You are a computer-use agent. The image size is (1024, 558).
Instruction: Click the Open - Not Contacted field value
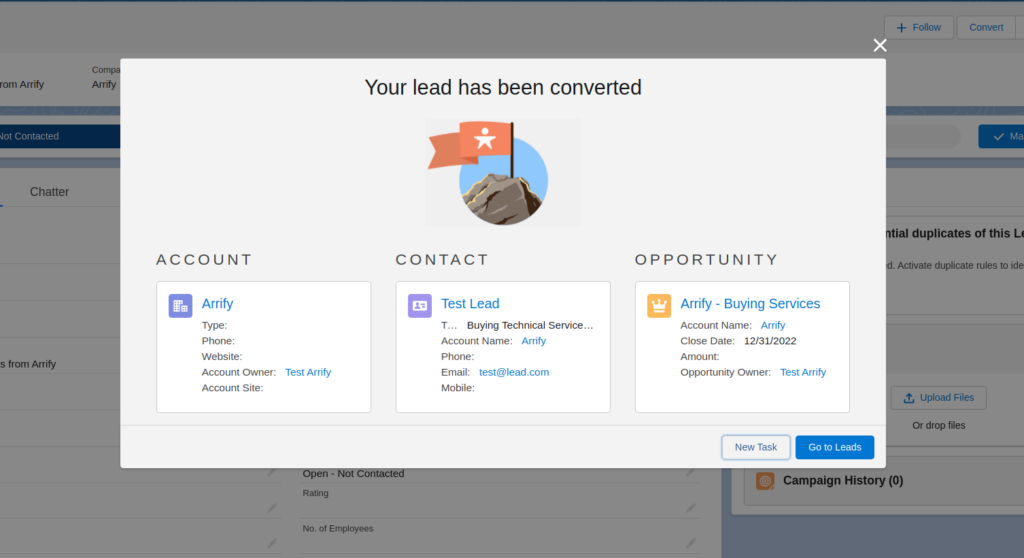pos(353,473)
